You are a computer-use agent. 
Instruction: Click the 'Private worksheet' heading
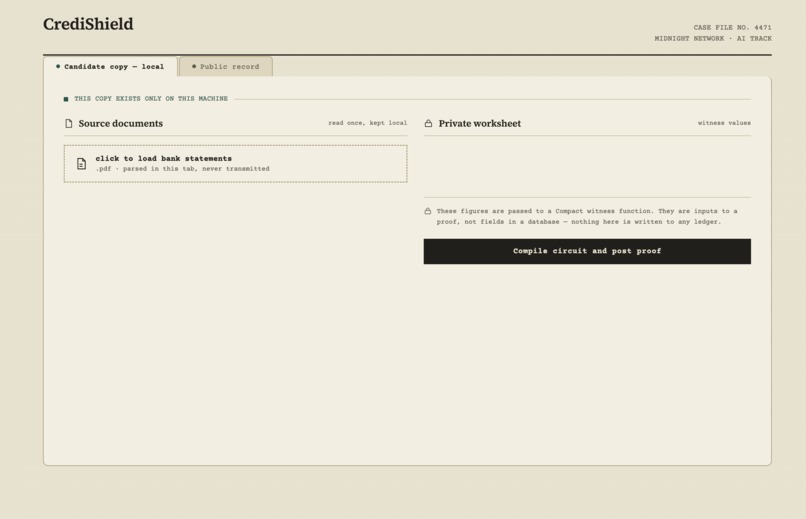pos(480,123)
